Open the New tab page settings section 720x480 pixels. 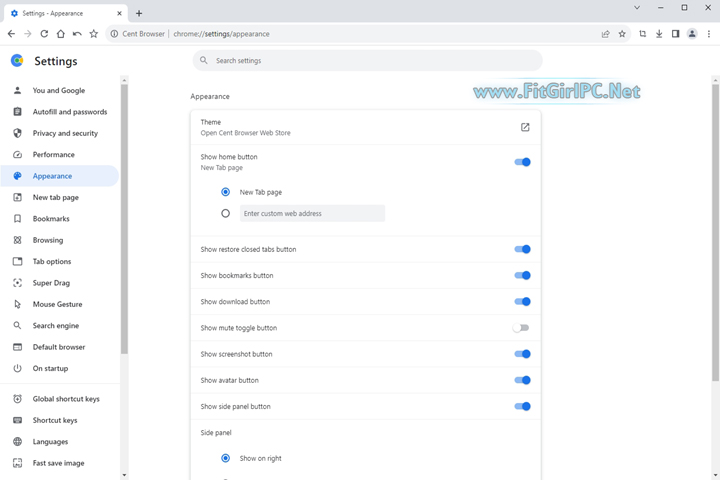point(55,197)
